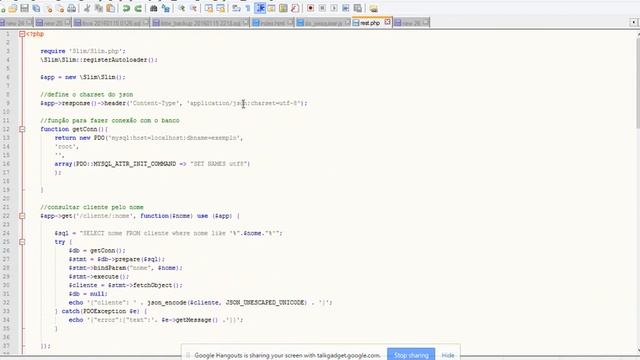Open the Function List toolbar icon

(295, 8)
